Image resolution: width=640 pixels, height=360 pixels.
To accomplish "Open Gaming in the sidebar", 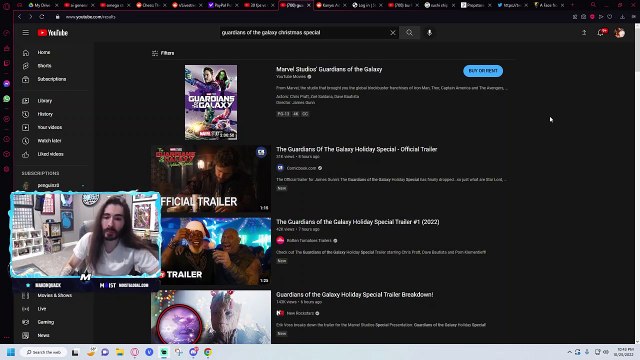I will tap(45, 322).
